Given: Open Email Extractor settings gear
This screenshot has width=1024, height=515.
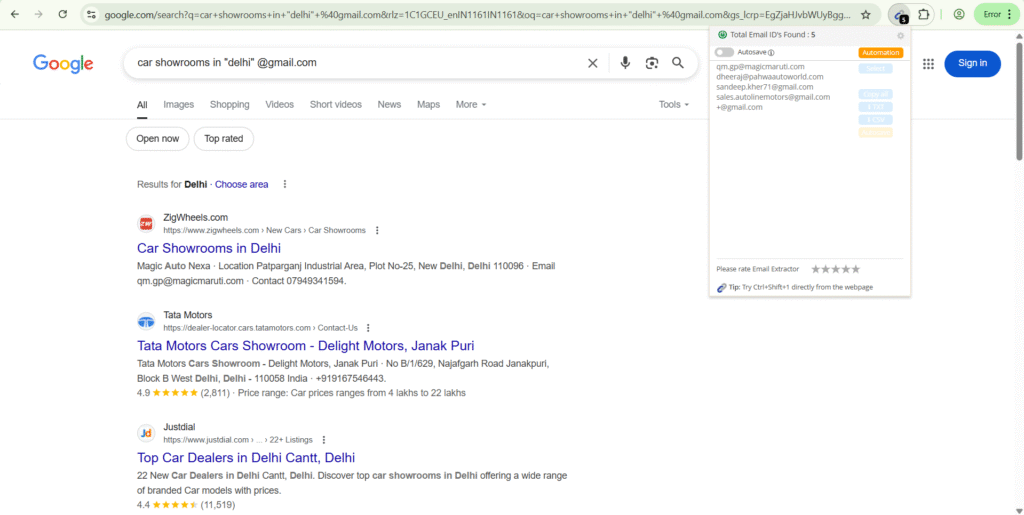Looking at the screenshot, I should pyautogui.click(x=901, y=35).
